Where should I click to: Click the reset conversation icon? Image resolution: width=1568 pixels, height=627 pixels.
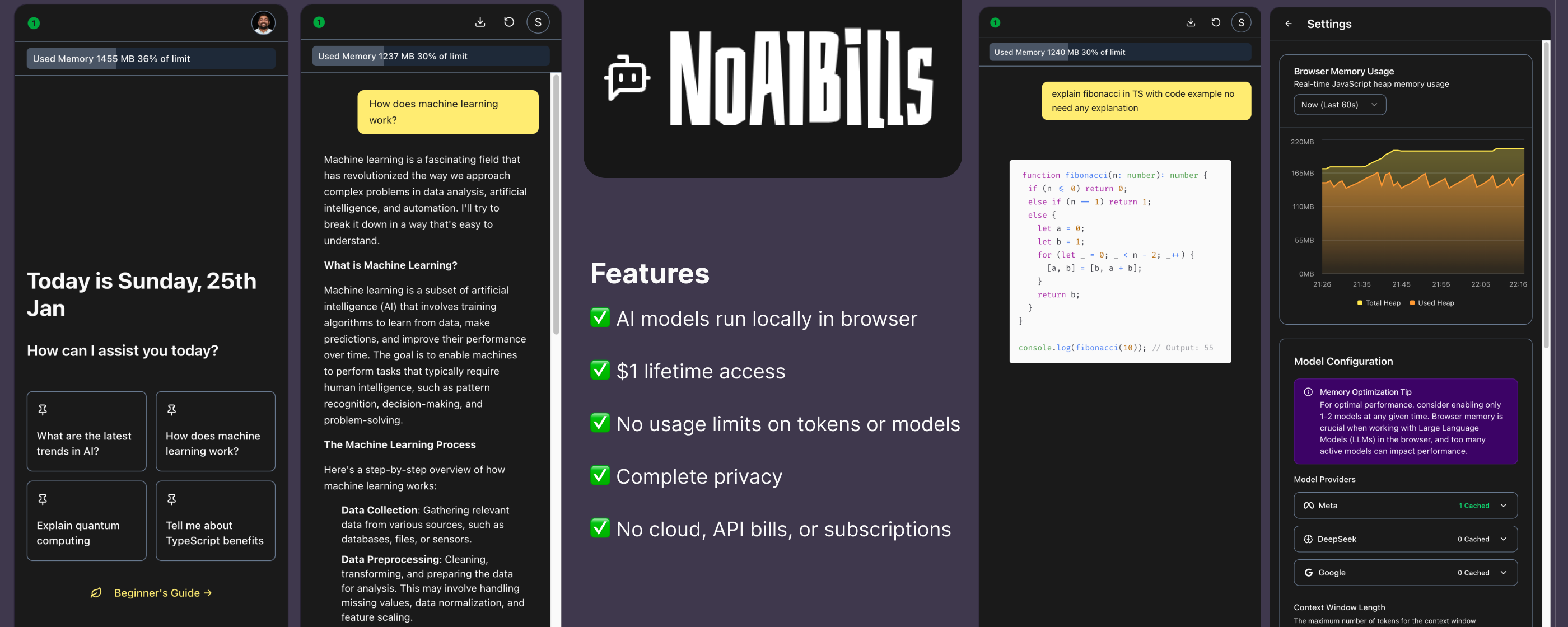[509, 21]
